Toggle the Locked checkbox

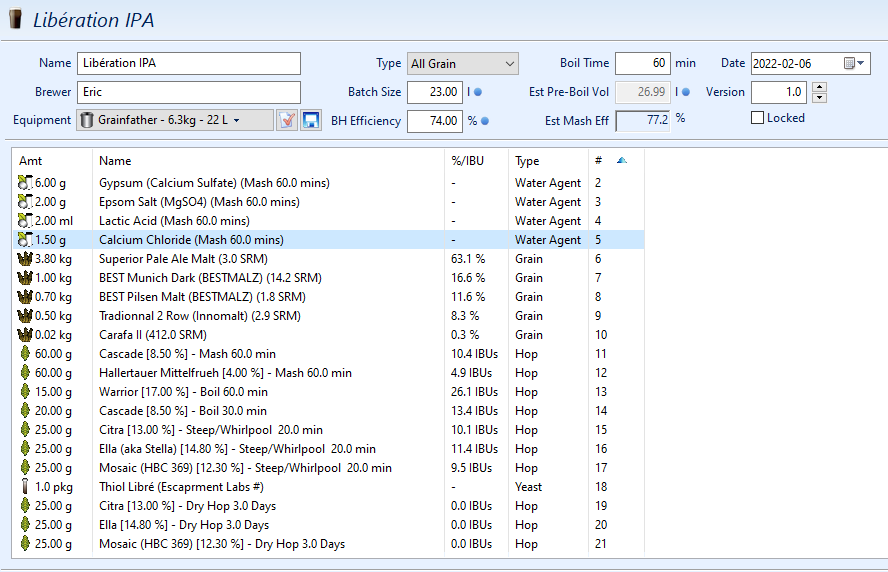757,118
